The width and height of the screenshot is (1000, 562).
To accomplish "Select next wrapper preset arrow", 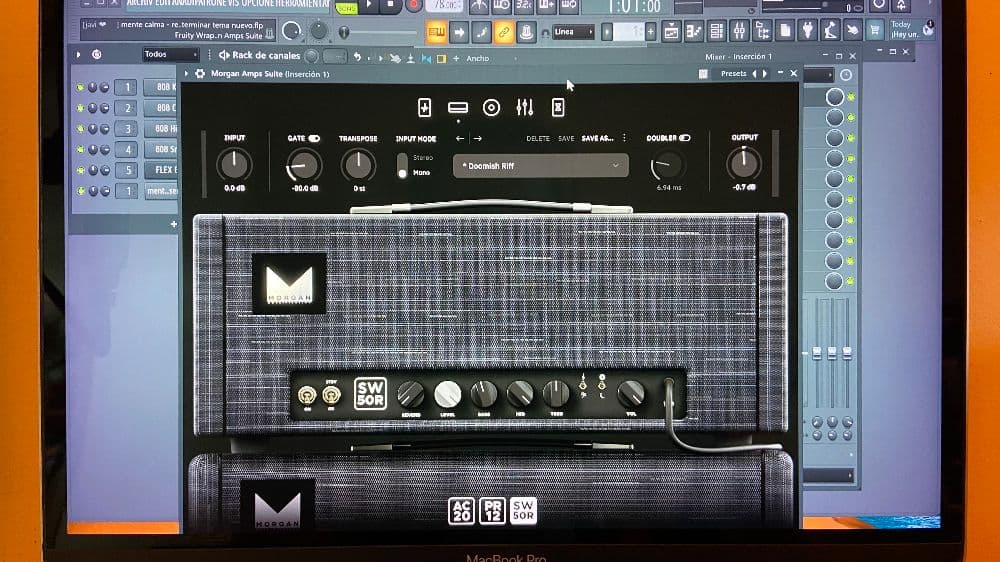I will (x=765, y=74).
